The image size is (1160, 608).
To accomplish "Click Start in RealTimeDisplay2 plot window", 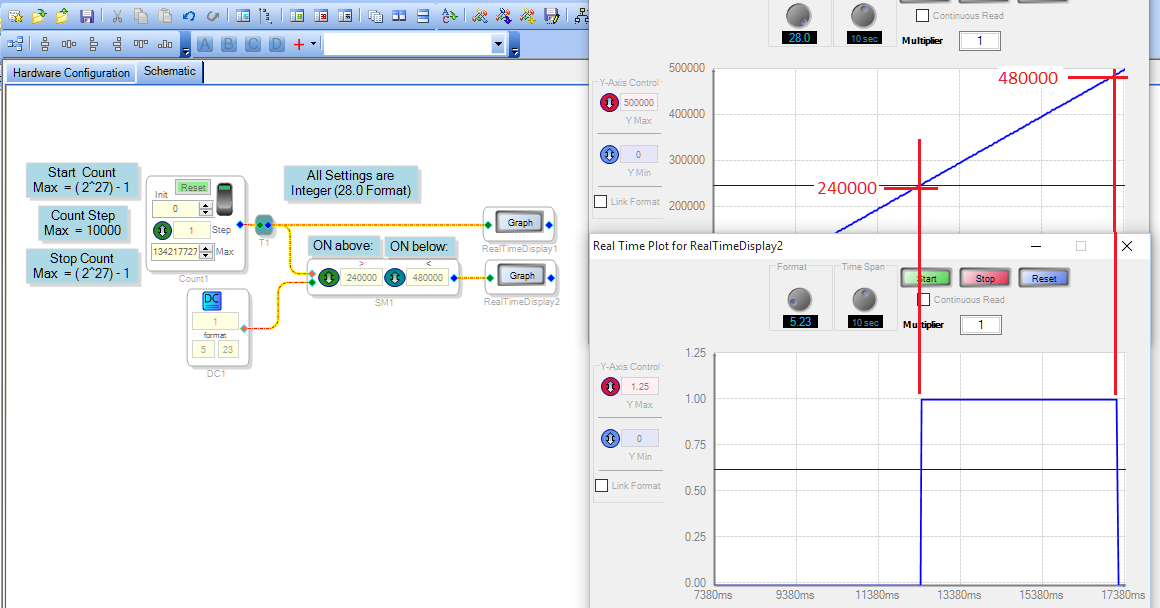I will [x=926, y=278].
